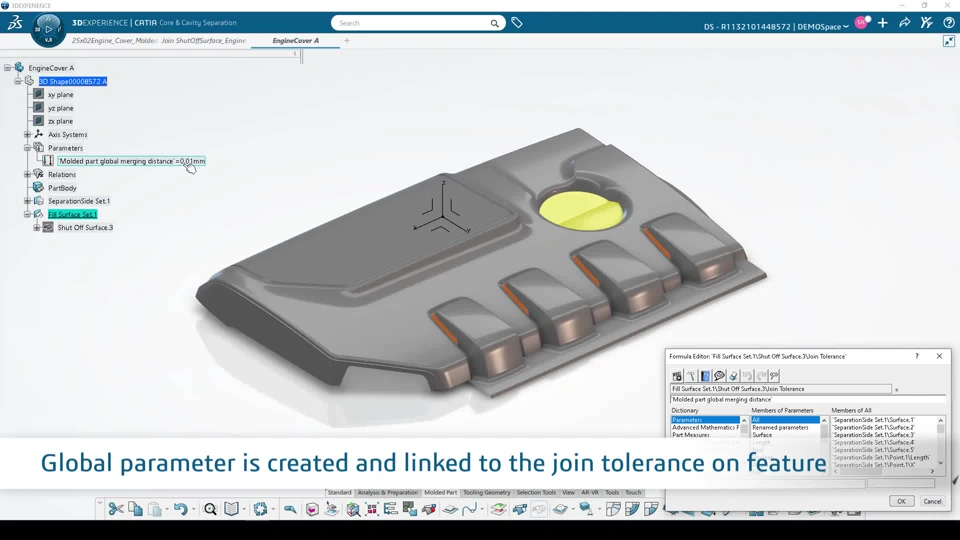Open the Tooling Geometry tab
The width and height of the screenshot is (960, 540).
pos(487,492)
